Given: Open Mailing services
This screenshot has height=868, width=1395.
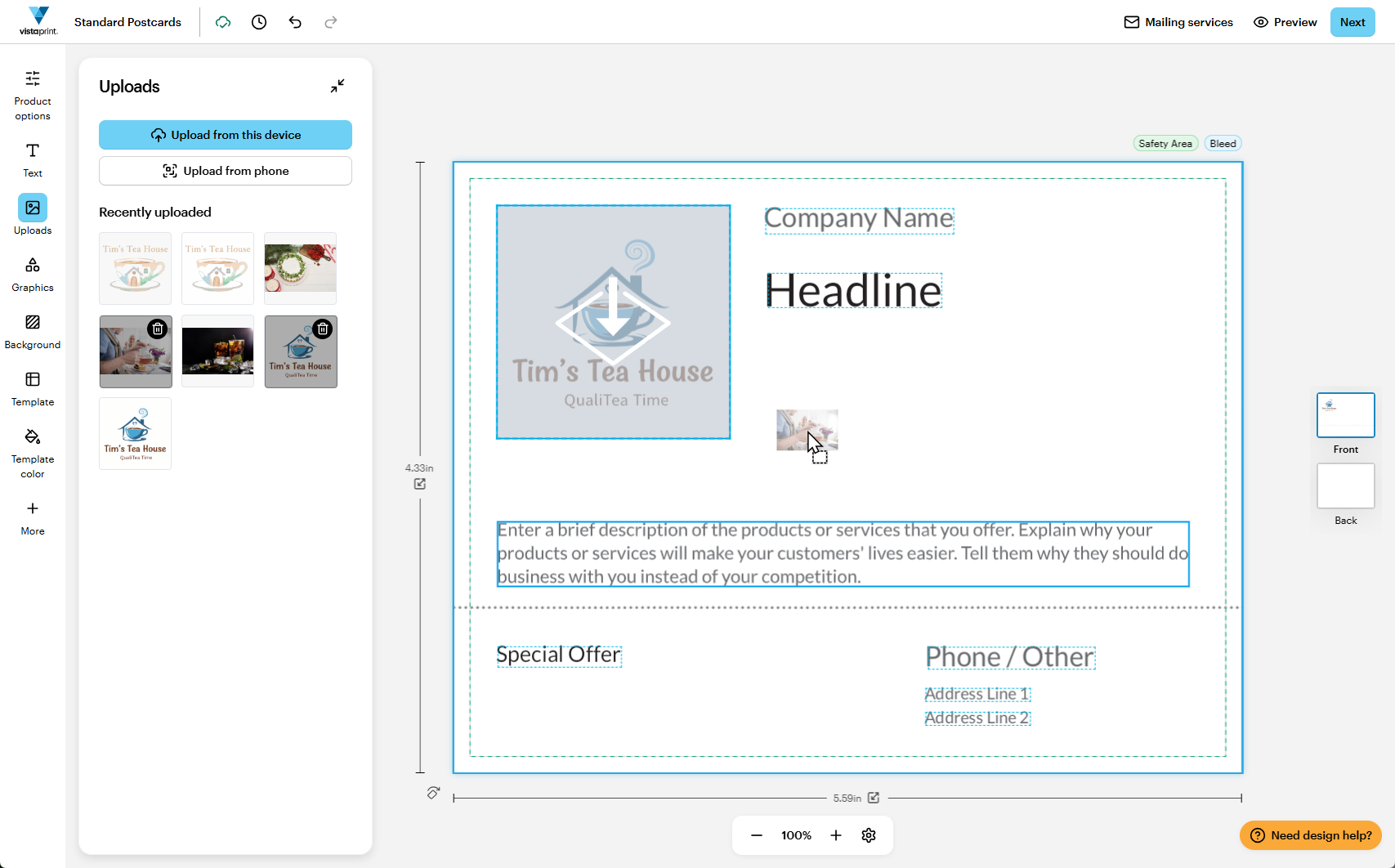Looking at the screenshot, I should coord(1178,22).
